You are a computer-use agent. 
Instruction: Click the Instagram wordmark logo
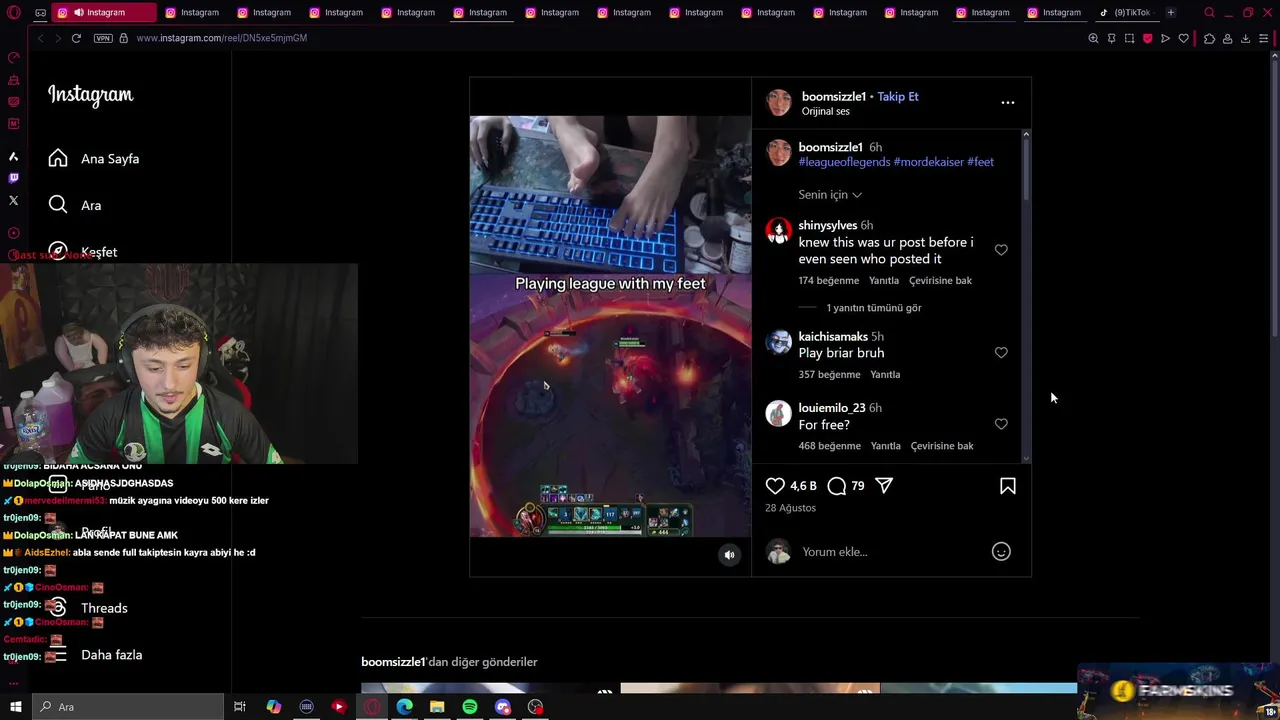[90, 95]
